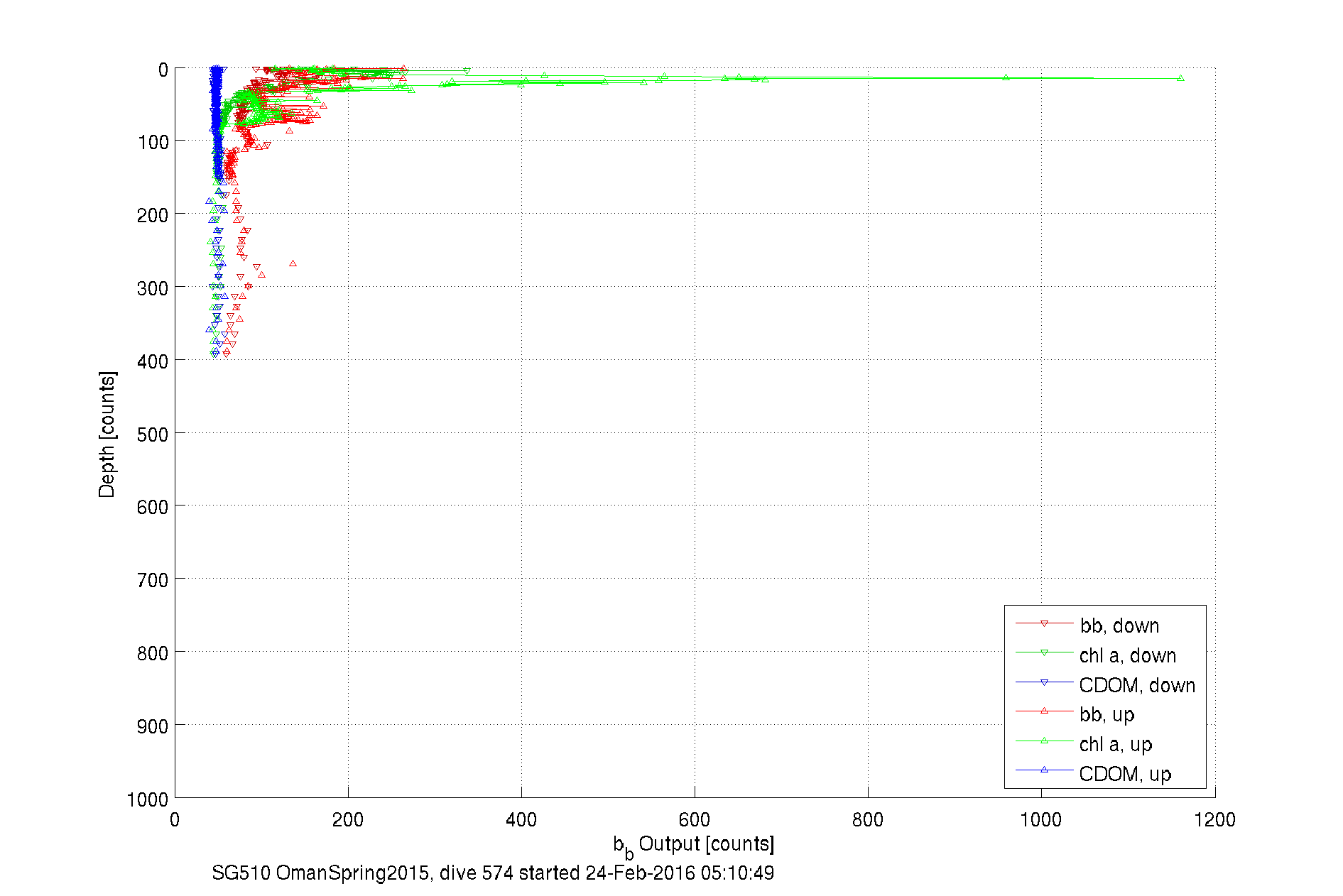Click the blue up-triangle marker beside 'CDOM, up'
This screenshot has height=896, width=1343.
tap(1044, 770)
